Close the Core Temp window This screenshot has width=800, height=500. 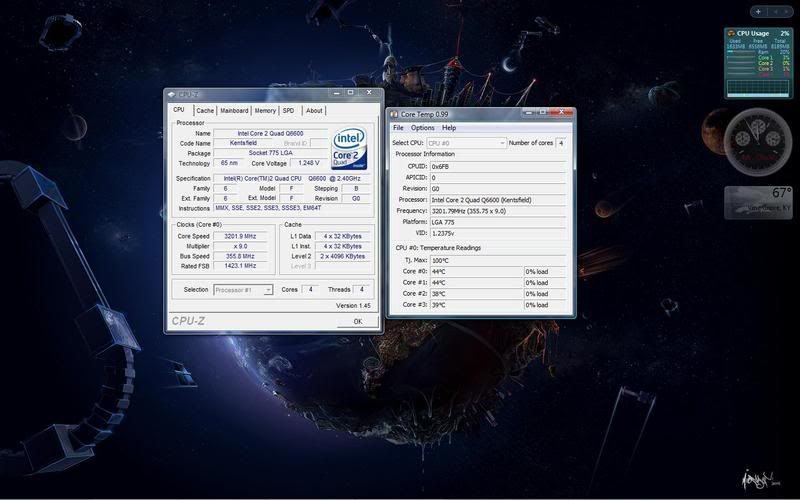(561, 112)
